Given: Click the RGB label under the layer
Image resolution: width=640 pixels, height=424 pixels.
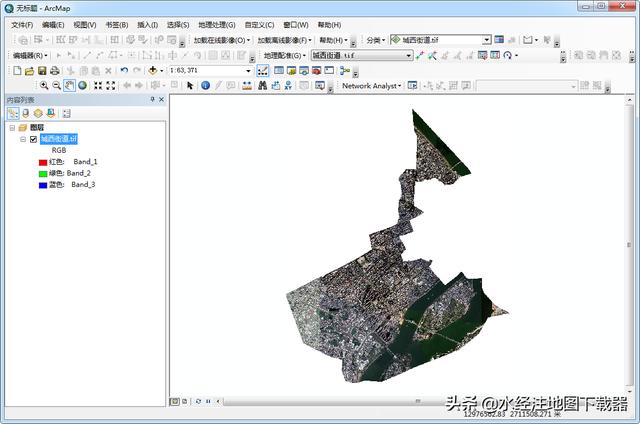Looking at the screenshot, I should coord(59,151).
